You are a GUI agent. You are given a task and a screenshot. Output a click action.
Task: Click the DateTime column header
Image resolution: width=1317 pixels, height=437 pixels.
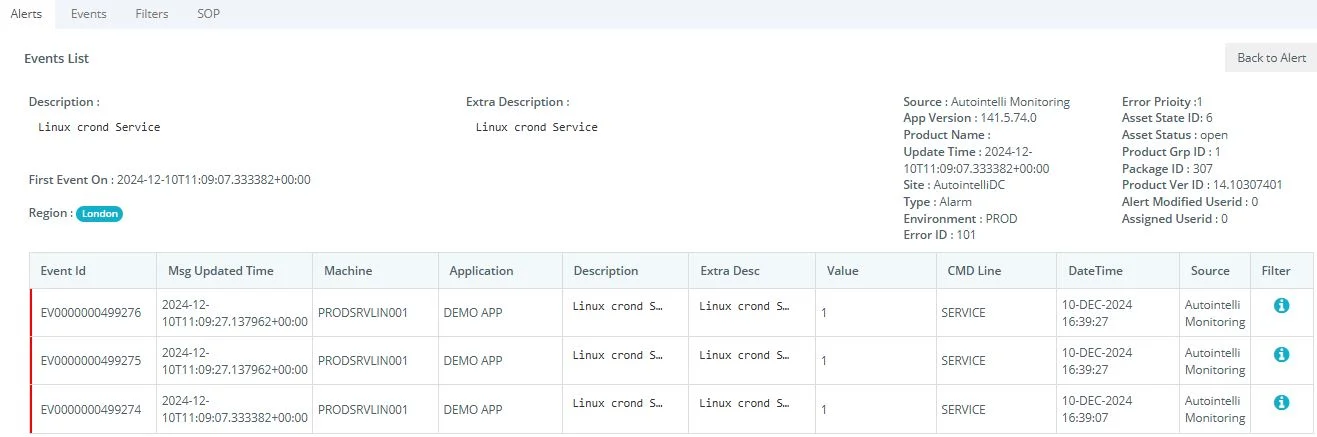point(1095,271)
